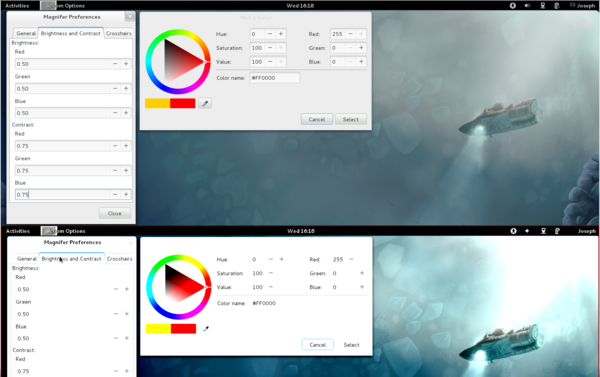Increase Green channel with plus button

tap(361, 48)
